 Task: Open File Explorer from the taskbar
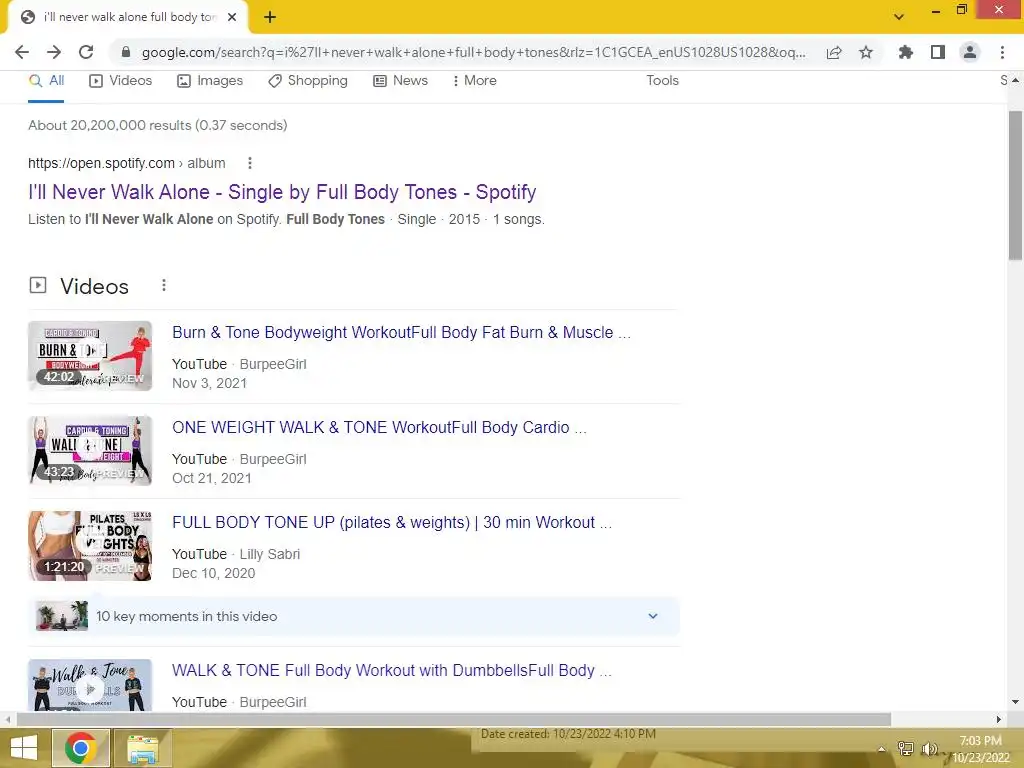143,748
